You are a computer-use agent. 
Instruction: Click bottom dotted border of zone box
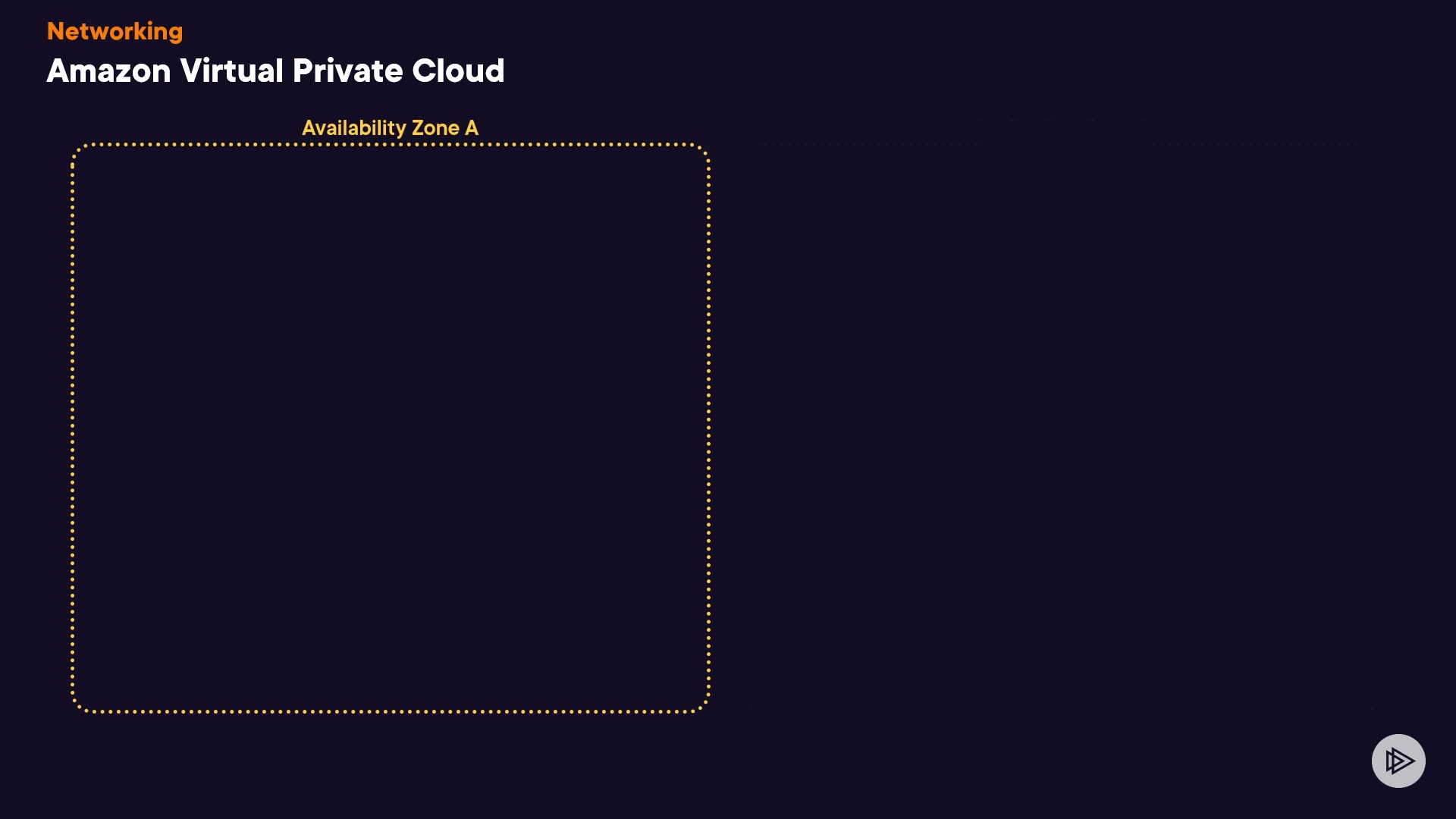pyautogui.click(x=390, y=711)
